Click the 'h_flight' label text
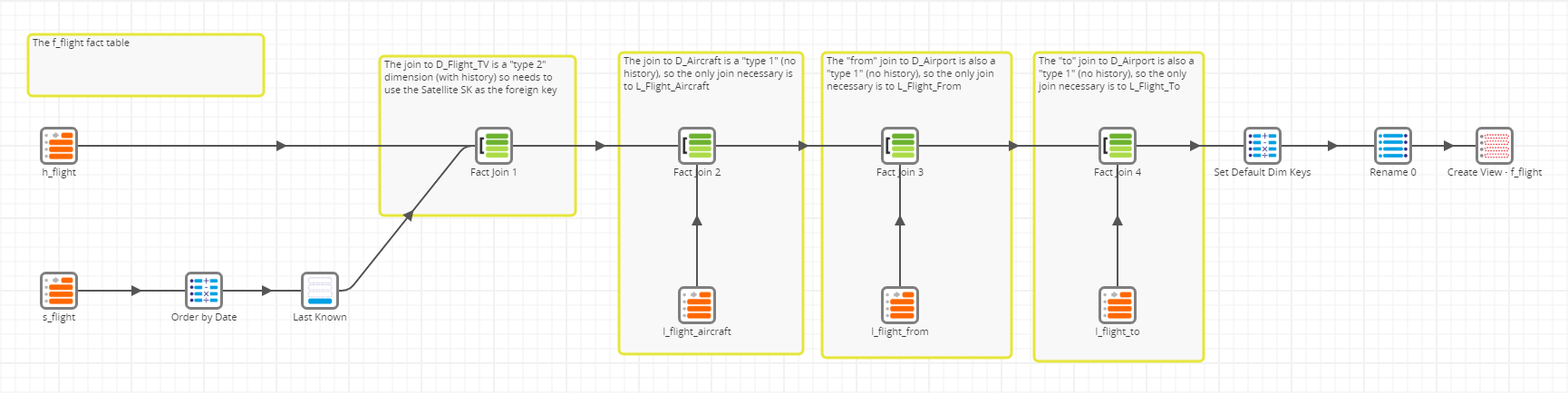 pyautogui.click(x=59, y=172)
